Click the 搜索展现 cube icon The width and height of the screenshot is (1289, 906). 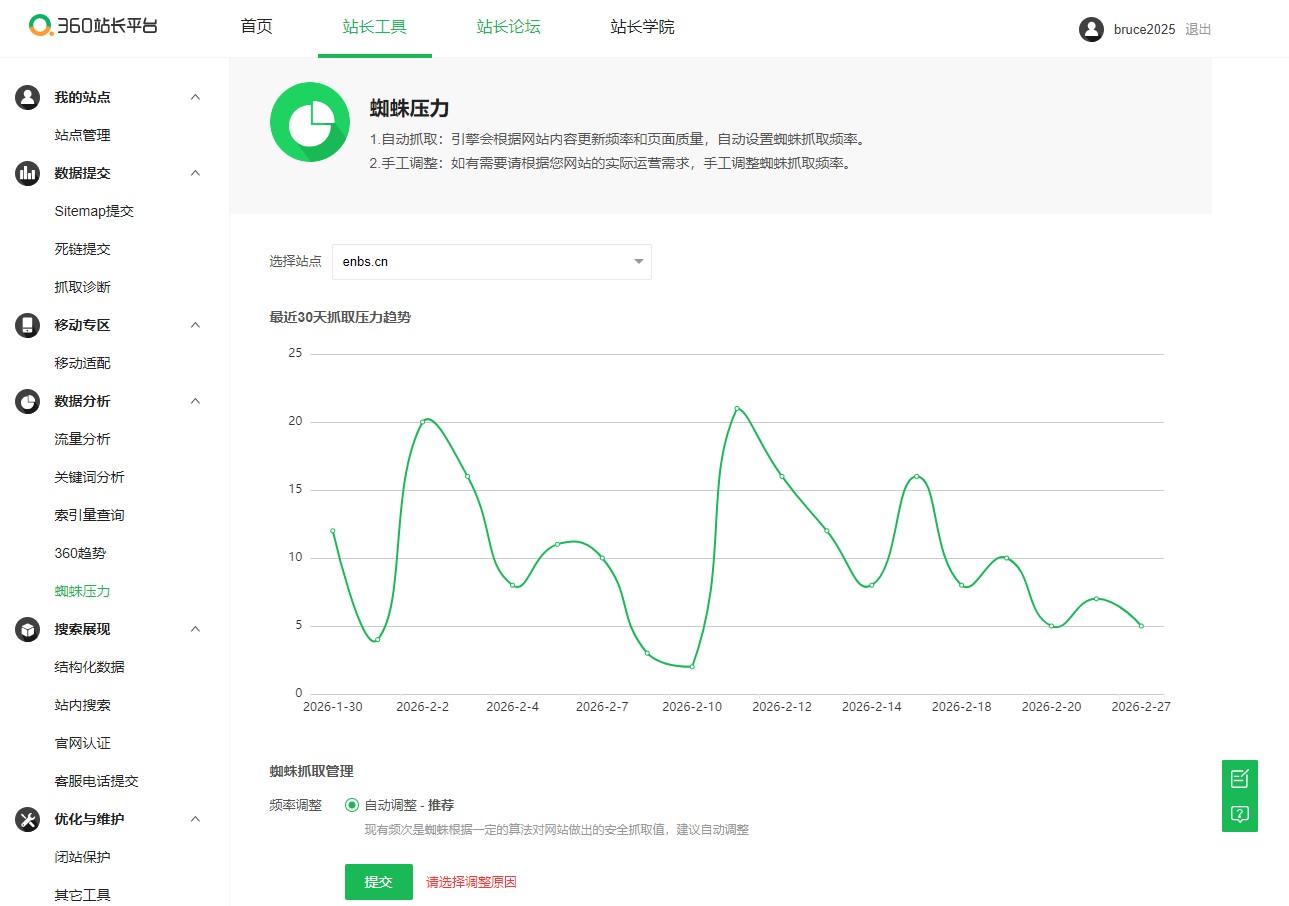click(x=27, y=629)
